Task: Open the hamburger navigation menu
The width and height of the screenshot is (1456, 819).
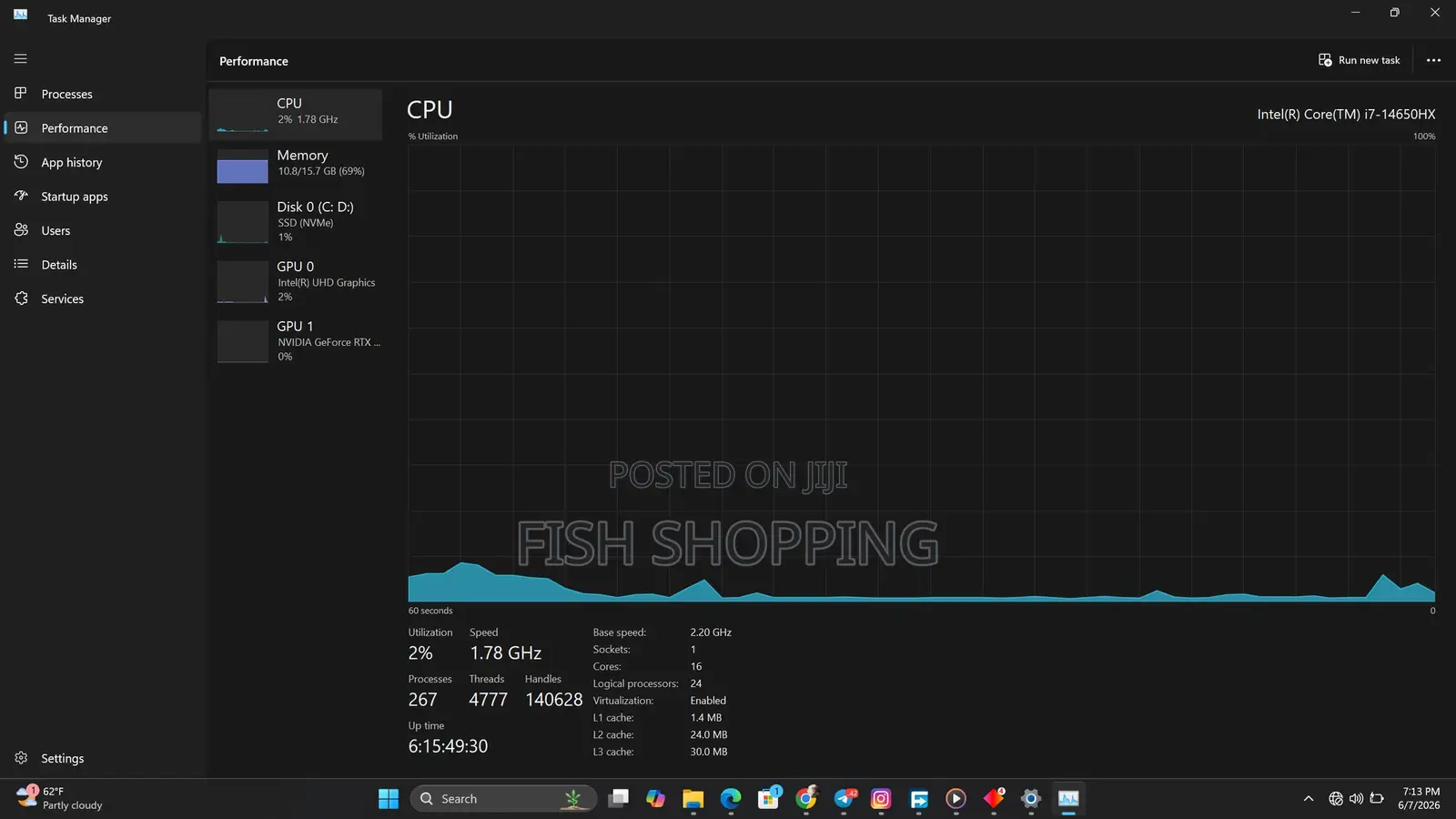Action: pos(20,59)
